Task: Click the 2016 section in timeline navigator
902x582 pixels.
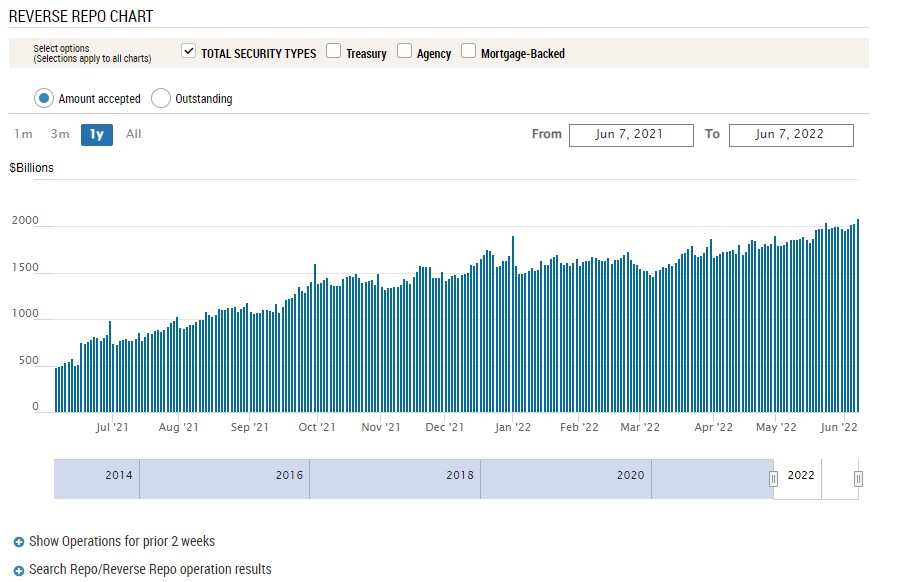Action: [289, 476]
